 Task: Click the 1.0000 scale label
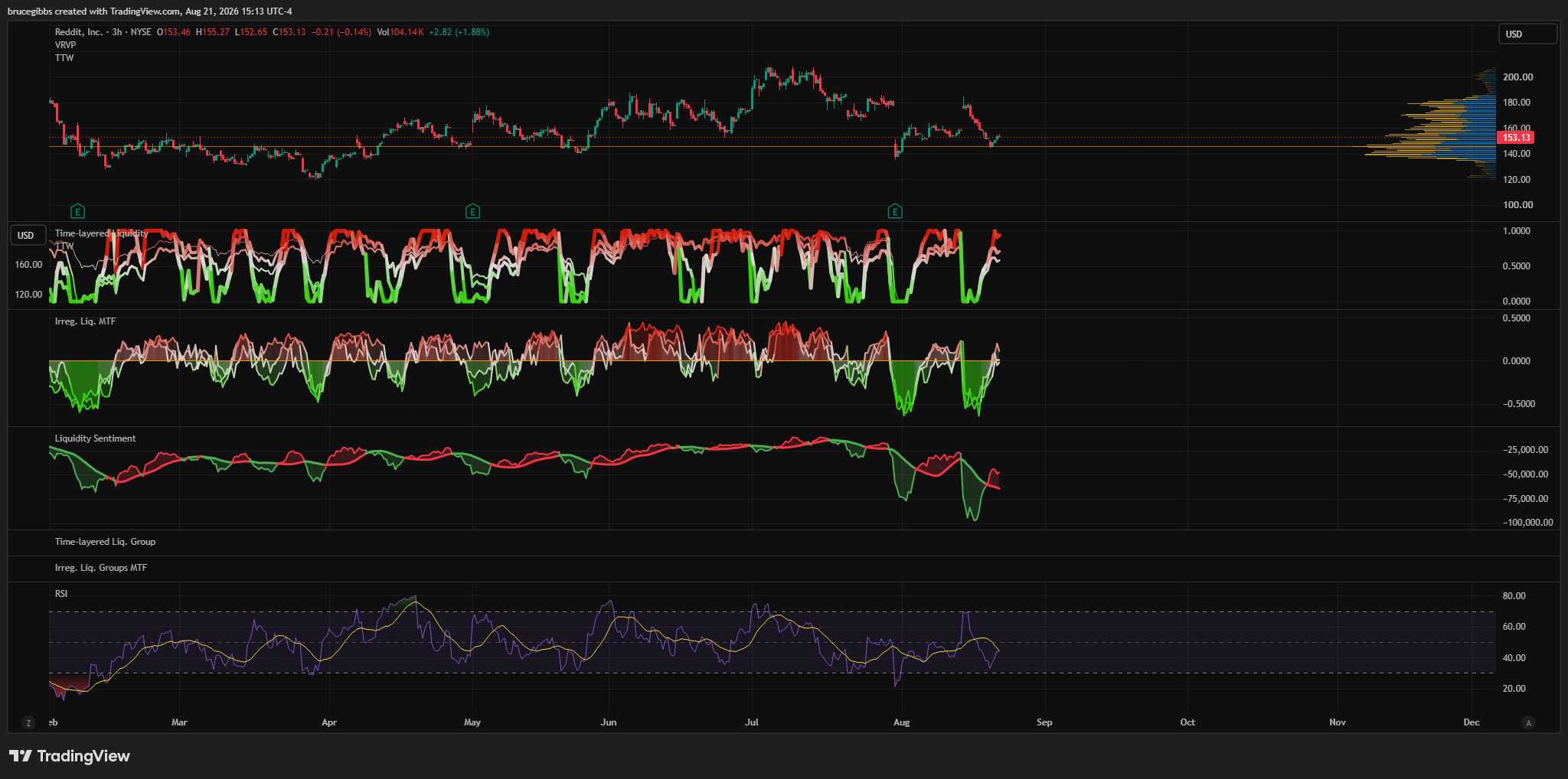[x=1516, y=231]
